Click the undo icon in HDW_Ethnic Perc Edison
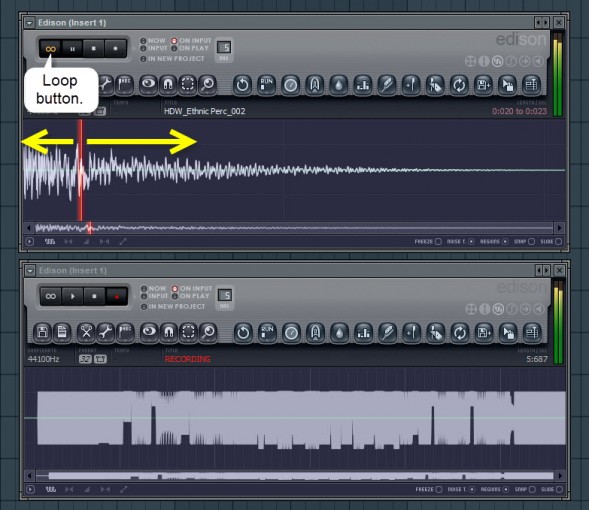Screen dimensions: 589x510 click(x=242, y=84)
